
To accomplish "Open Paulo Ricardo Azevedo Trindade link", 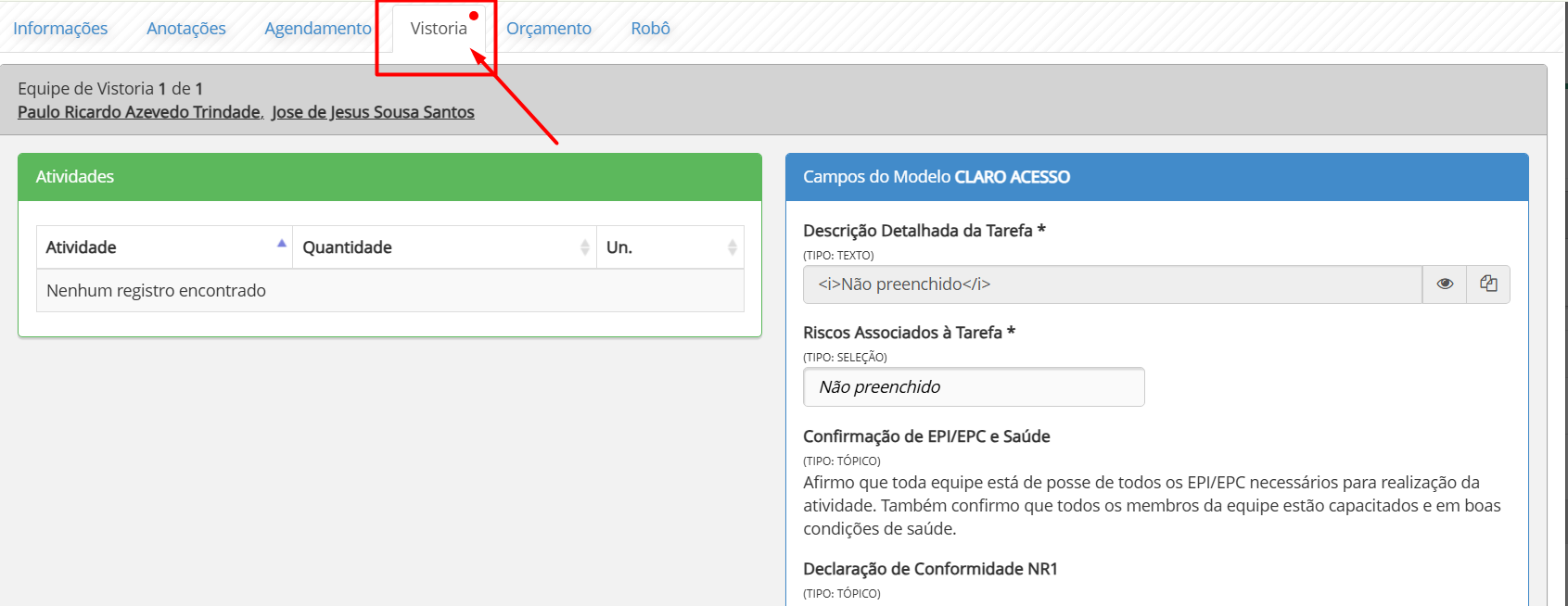I will 139,112.
